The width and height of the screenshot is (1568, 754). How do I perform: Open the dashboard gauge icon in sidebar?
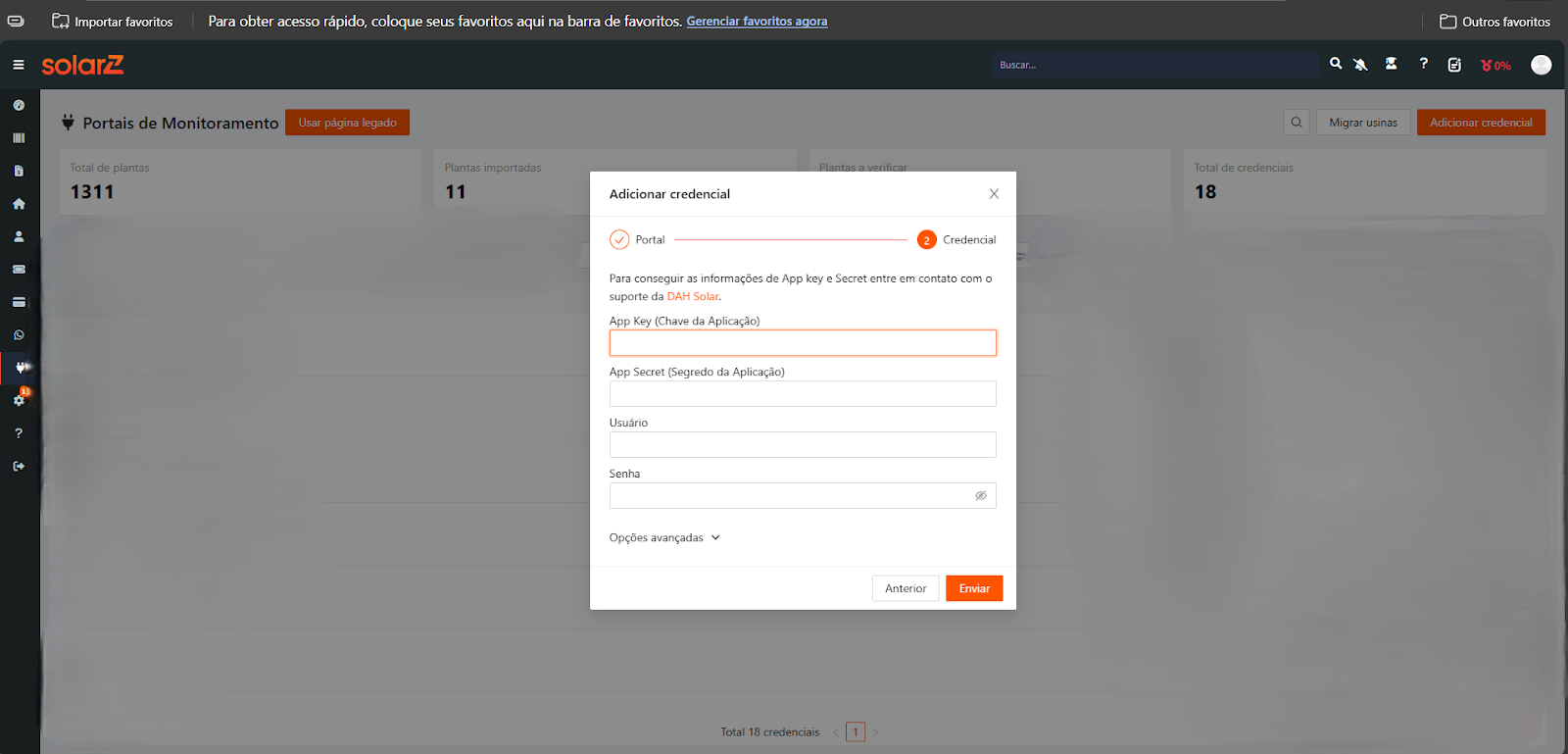click(x=19, y=105)
